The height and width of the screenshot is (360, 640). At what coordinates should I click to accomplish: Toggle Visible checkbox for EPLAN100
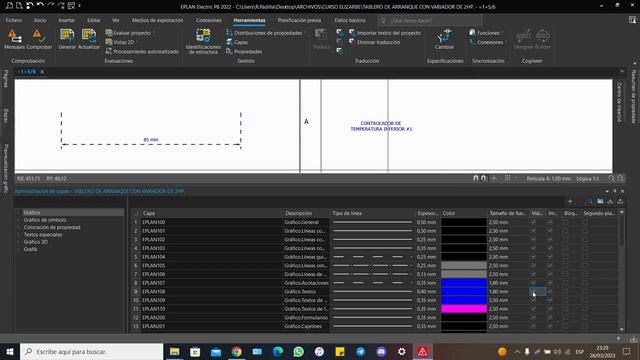tap(533, 222)
